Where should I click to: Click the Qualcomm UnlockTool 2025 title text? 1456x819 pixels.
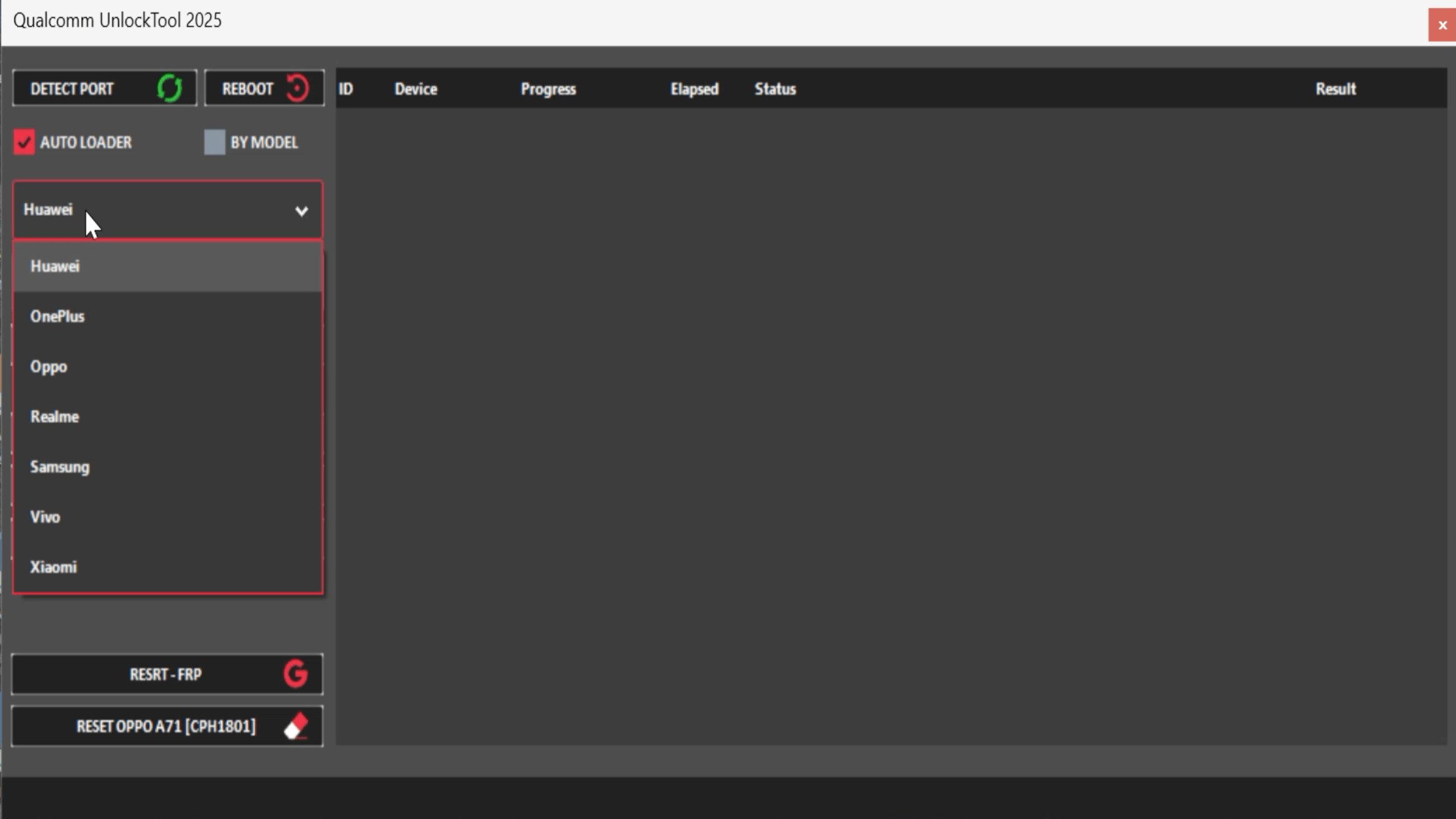[117, 21]
